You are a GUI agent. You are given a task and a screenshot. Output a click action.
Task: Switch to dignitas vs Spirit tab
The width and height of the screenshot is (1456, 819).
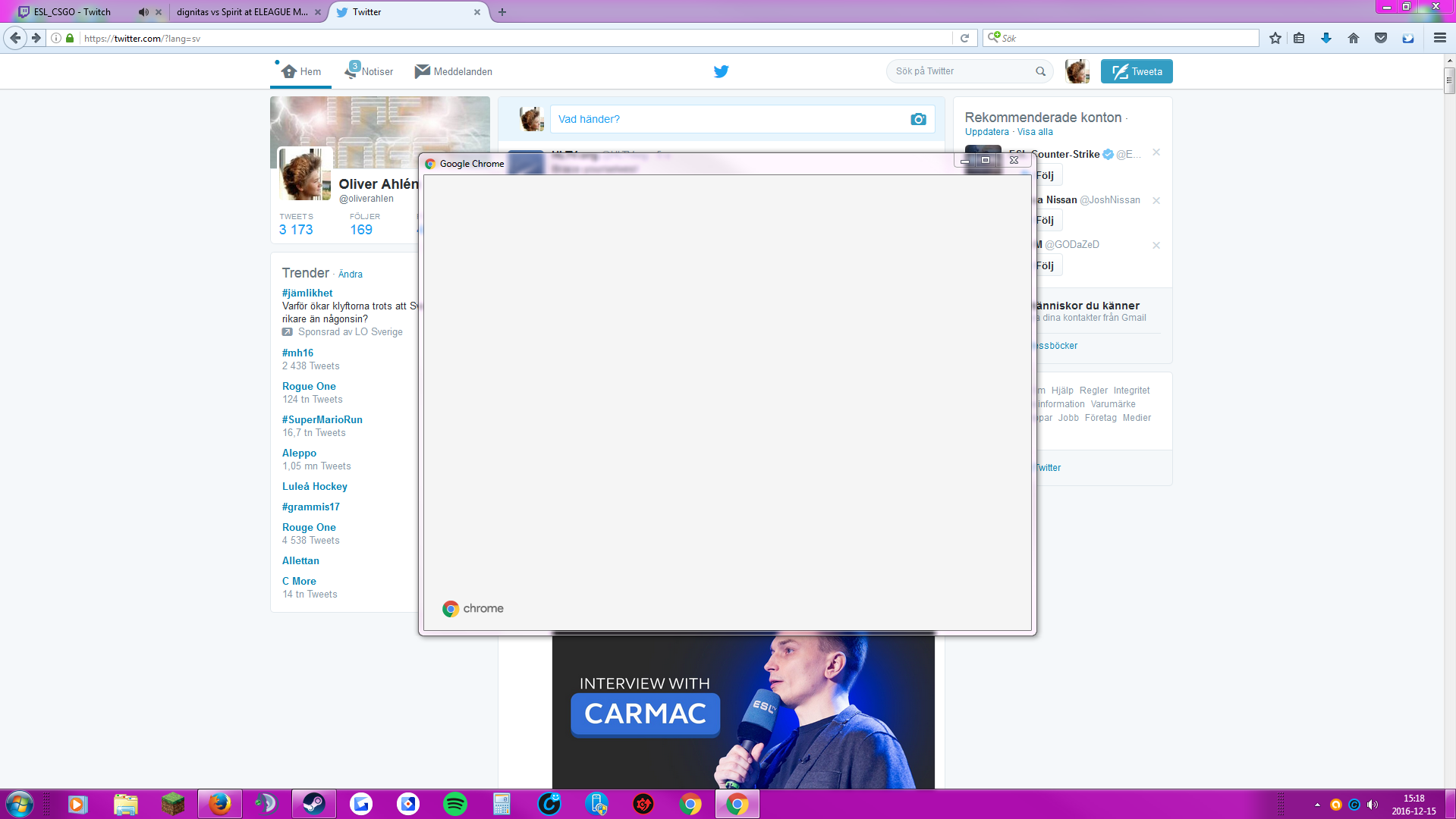tap(243, 12)
